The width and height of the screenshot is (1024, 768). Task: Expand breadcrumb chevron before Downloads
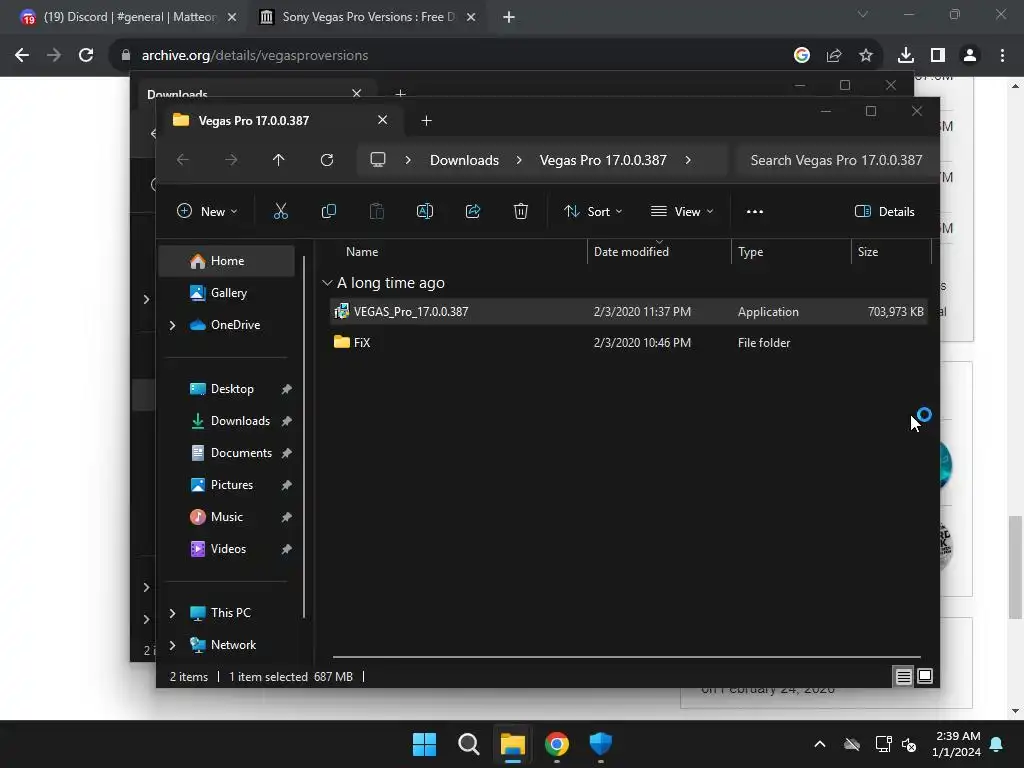tap(408, 160)
